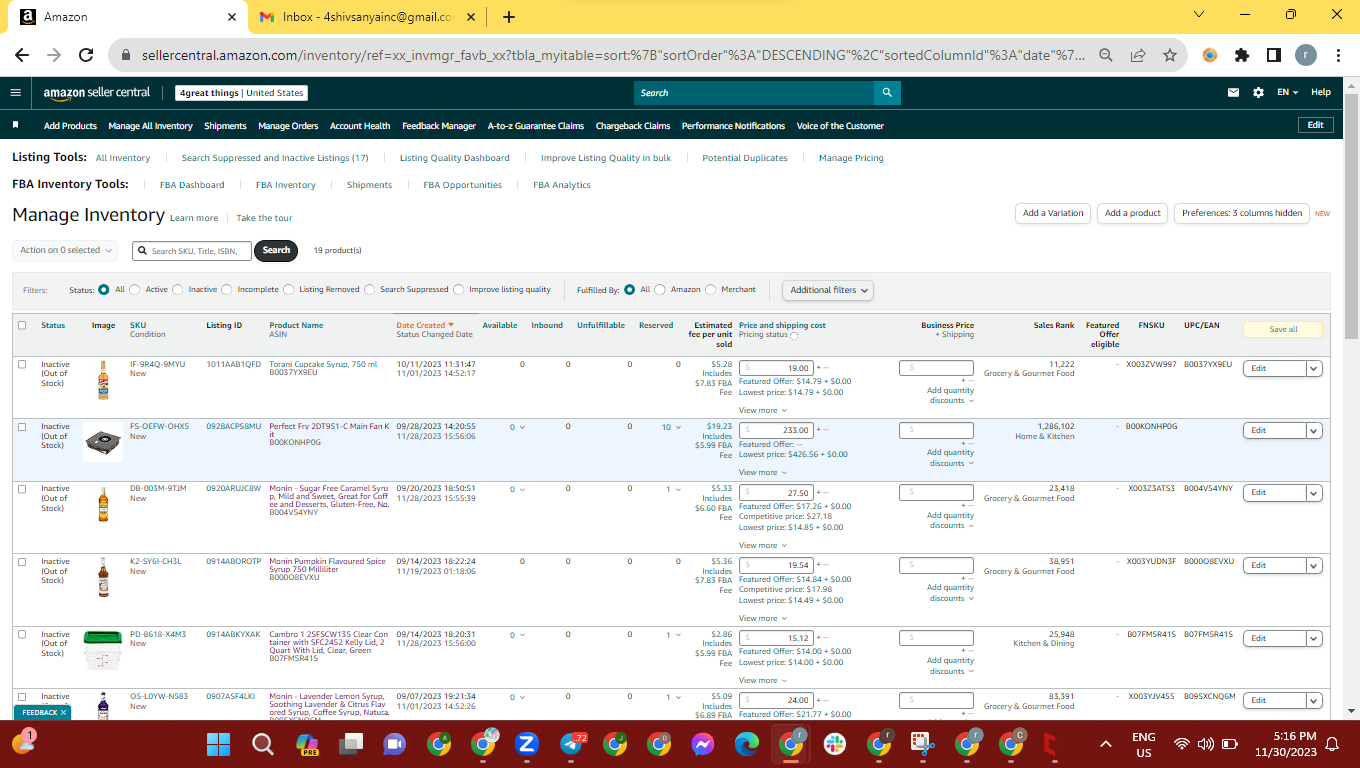
Task: Select the Incomplete status filter
Action: [x=228, y=290]
